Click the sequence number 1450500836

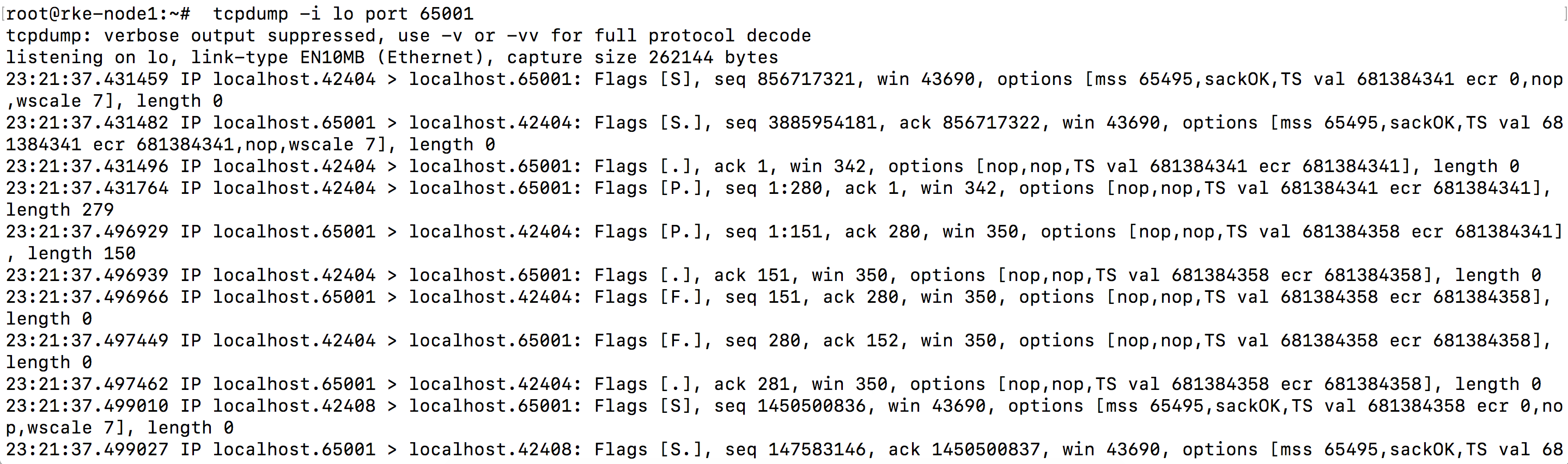point(811,406)
